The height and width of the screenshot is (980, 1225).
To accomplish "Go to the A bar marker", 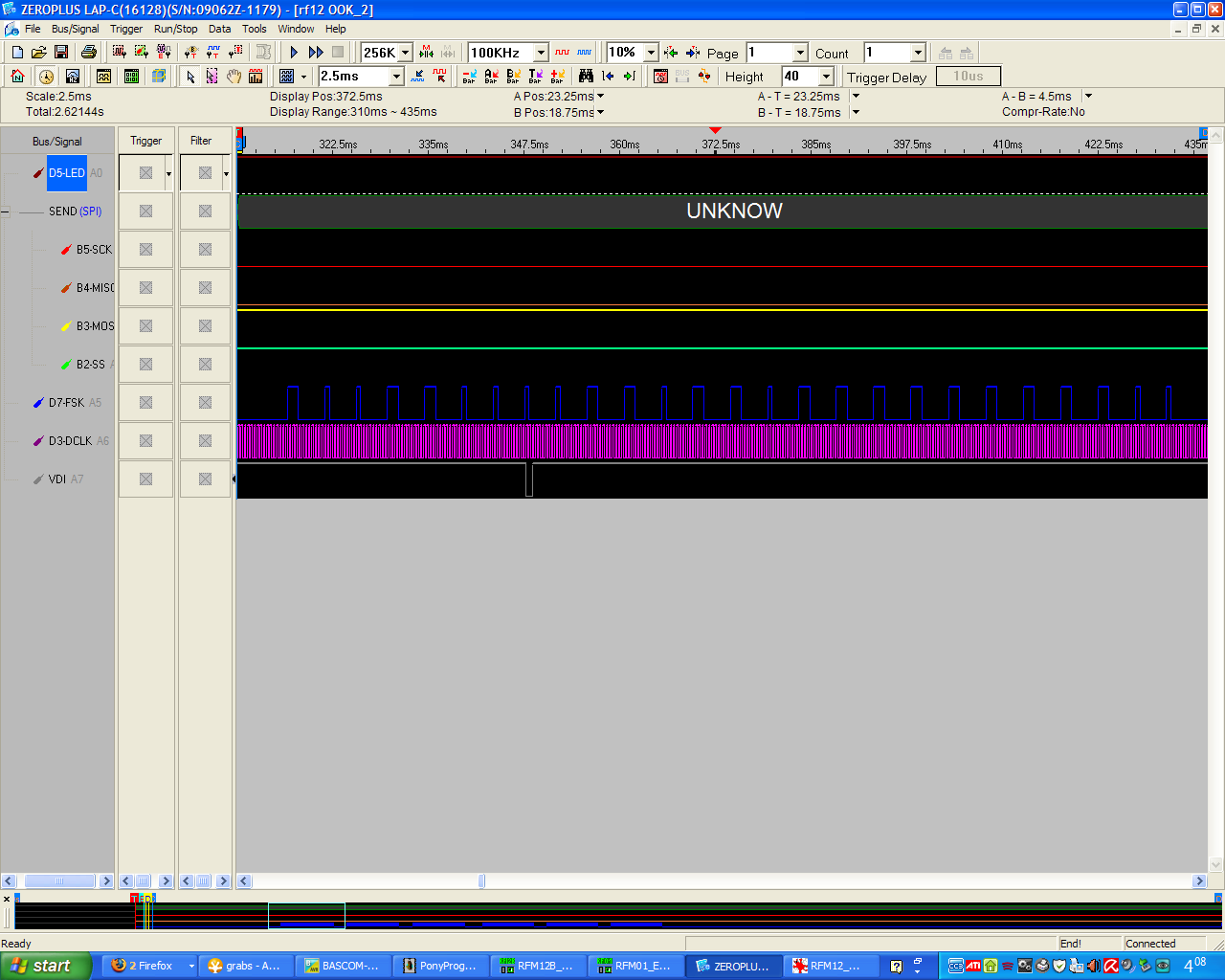I will (491, 77).
